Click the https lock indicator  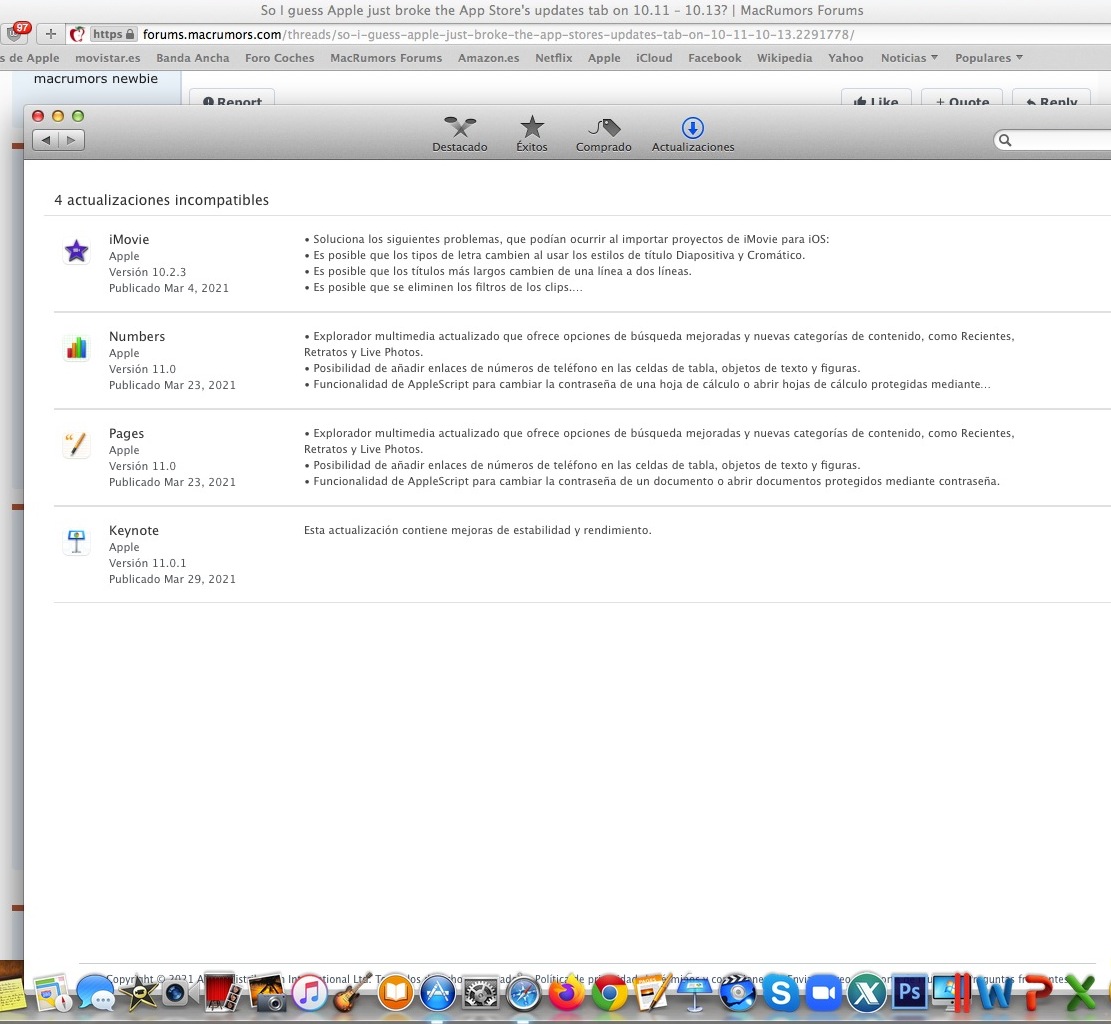point(113,34)
